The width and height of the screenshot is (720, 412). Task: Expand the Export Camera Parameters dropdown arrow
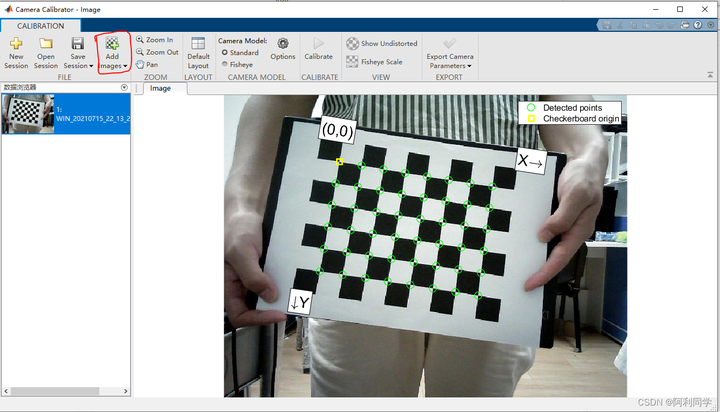469,66
